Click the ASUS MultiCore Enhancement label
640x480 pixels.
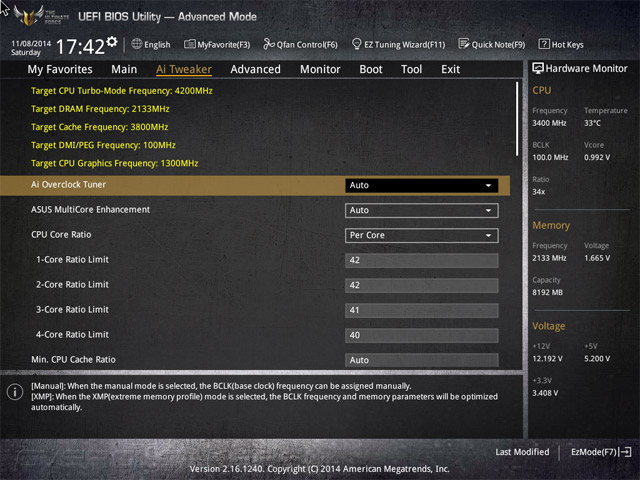(x=91, y=209)
